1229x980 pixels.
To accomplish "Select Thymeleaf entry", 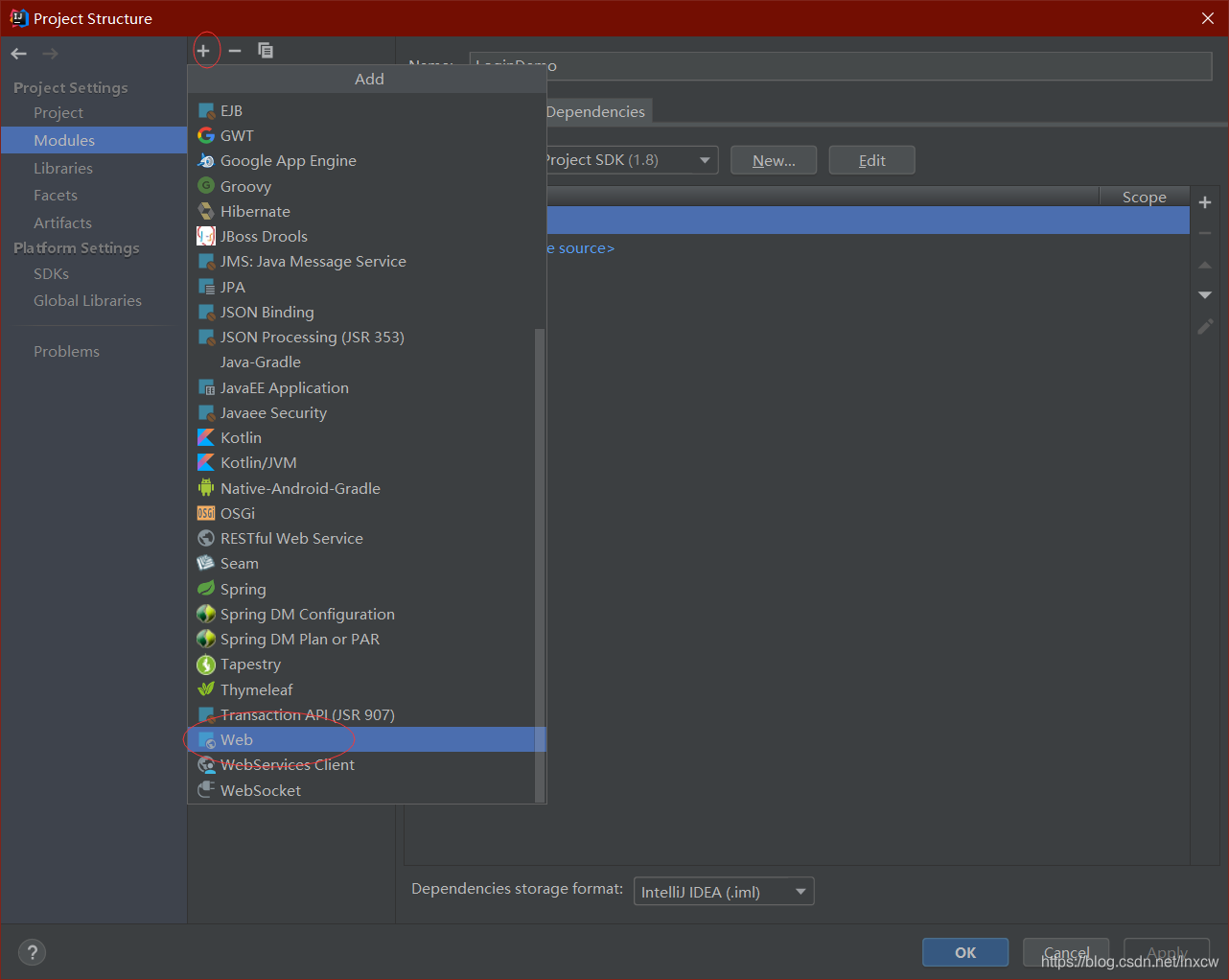I will coord(366,689).
